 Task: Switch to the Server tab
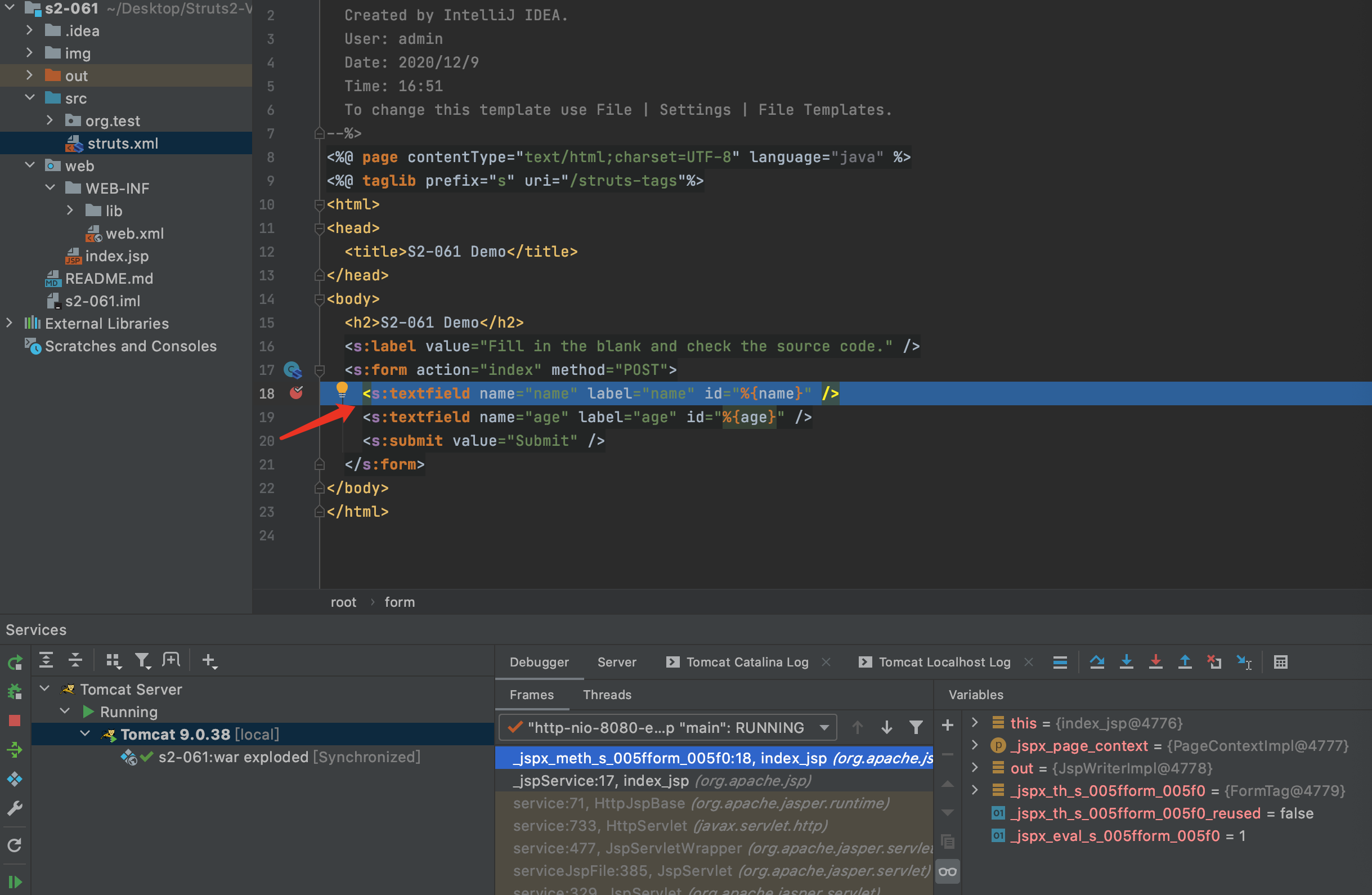(x=616, y=662)
